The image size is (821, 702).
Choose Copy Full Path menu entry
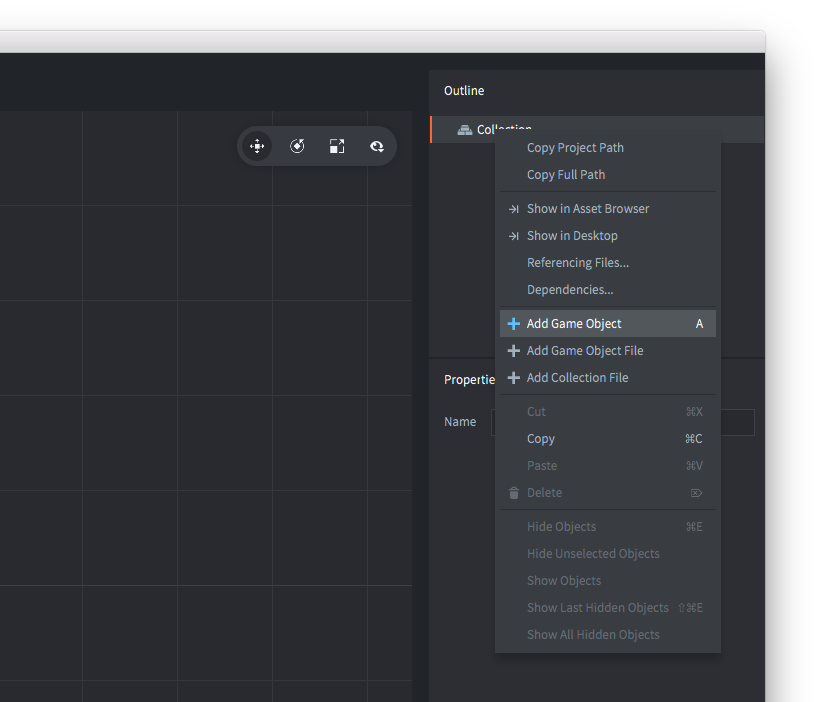tap(566, 175)
